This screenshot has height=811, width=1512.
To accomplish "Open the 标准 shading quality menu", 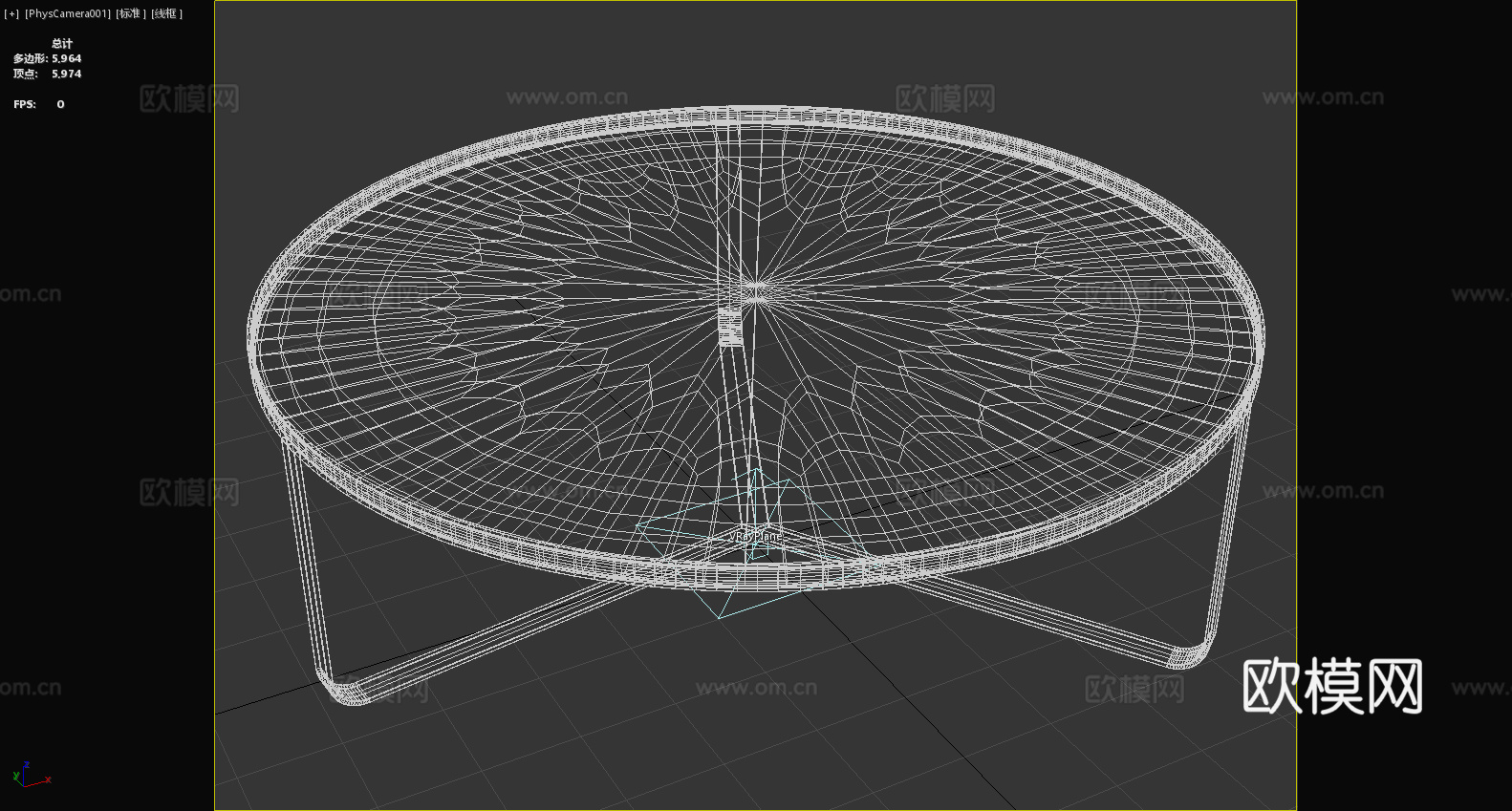I will [131, 13].
